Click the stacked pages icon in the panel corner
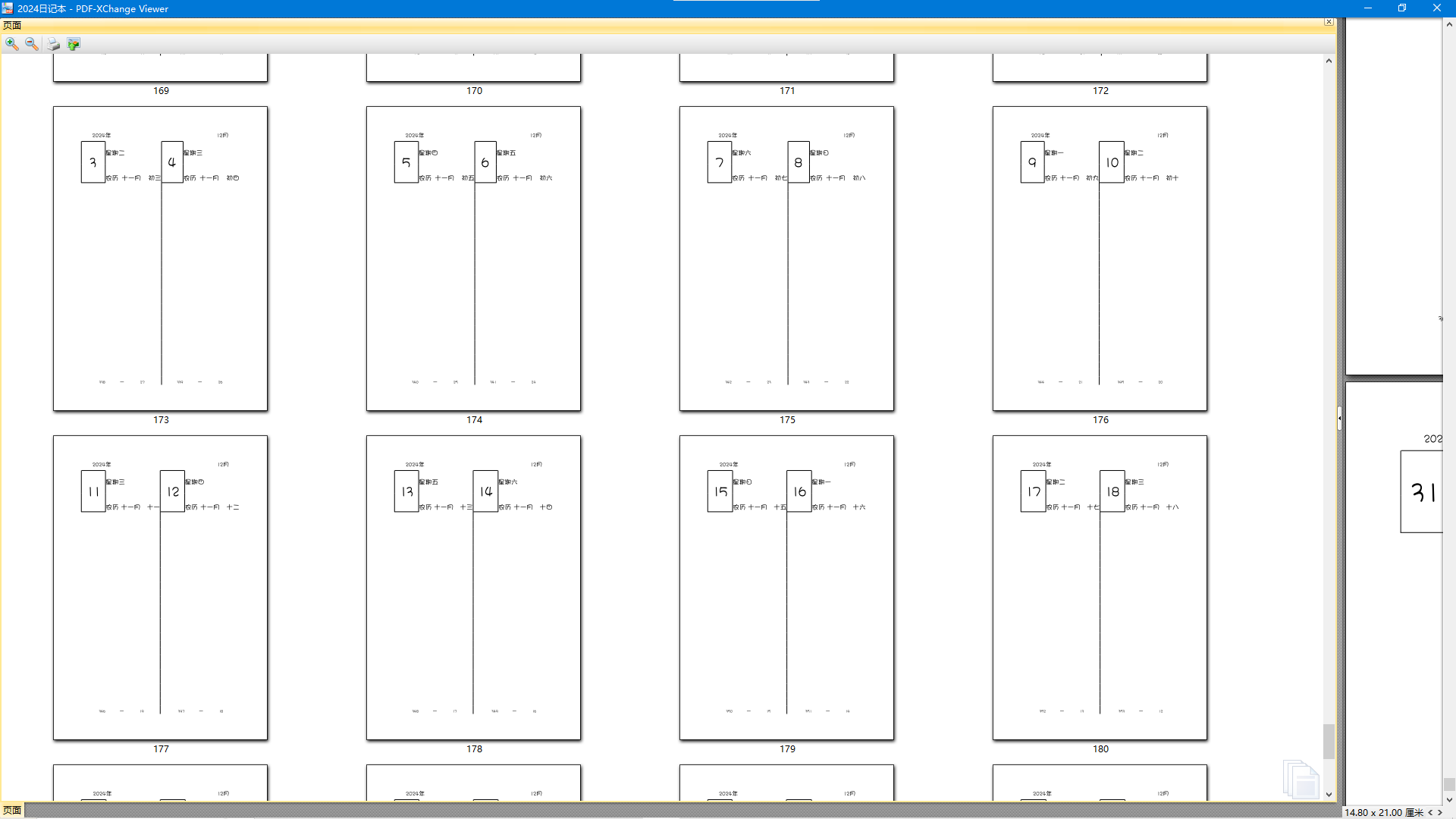Screen dimensions: 1456x819 pos(1301,779)
